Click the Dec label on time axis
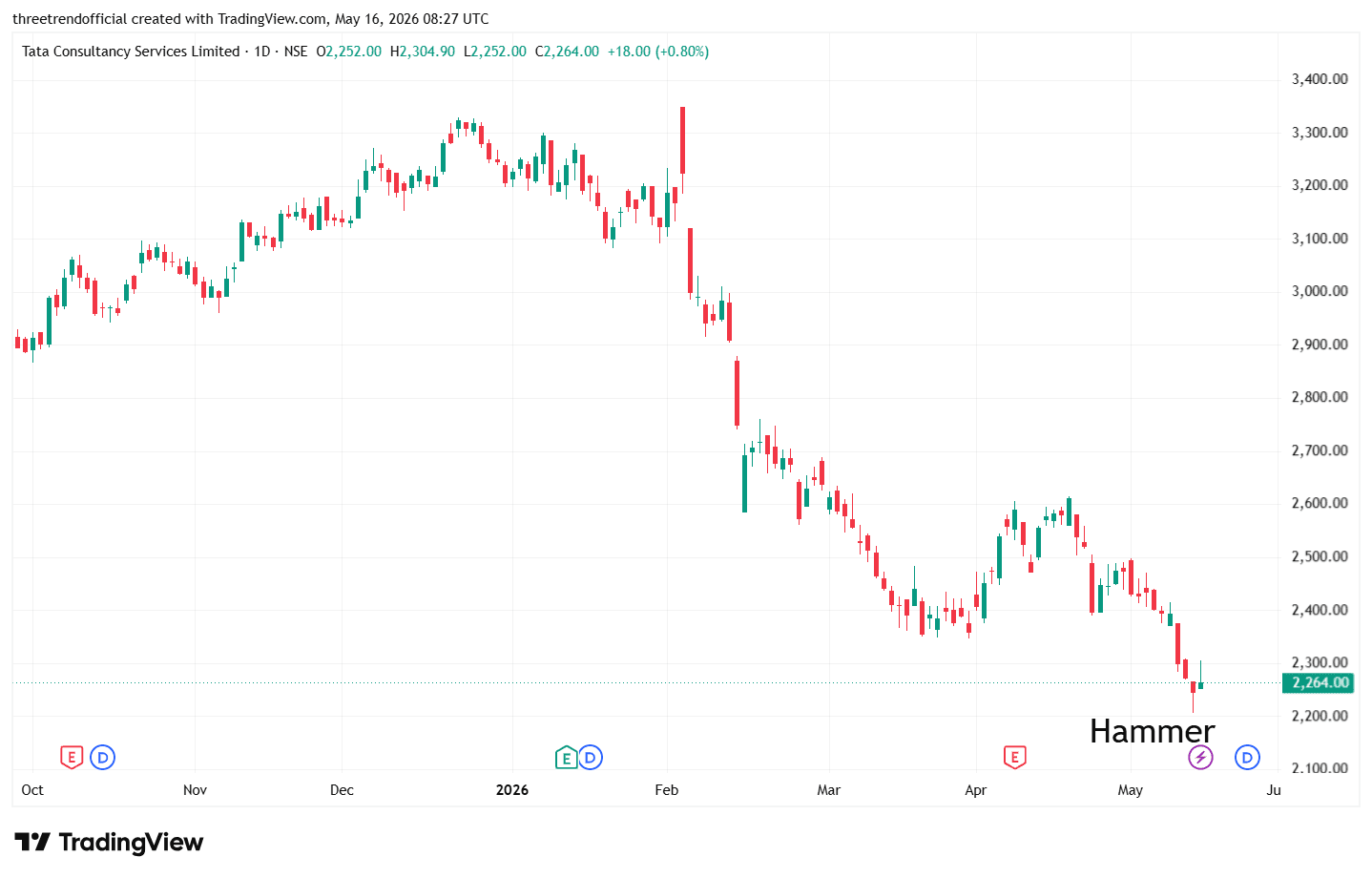This screenshot has height=878, width=1372. (x=342, y=790)
